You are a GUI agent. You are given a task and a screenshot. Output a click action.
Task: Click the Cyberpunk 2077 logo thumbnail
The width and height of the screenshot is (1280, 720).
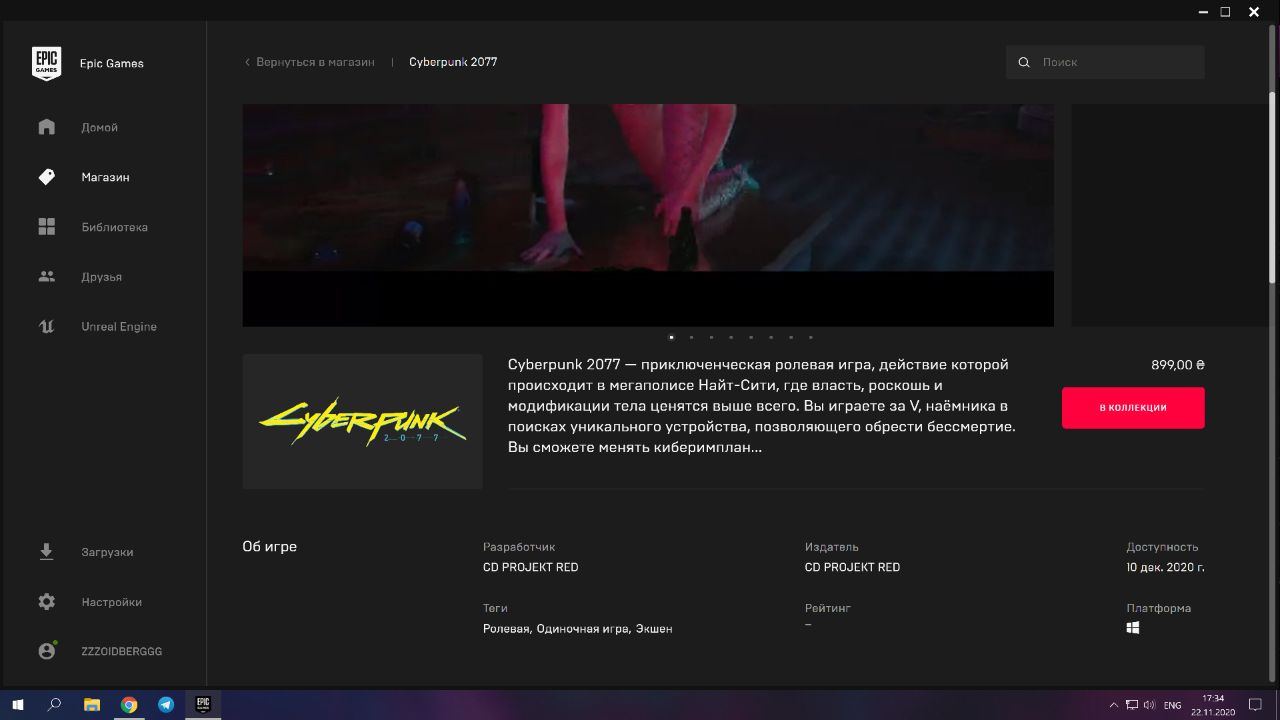pyautogui.click(x=362, y=421)
